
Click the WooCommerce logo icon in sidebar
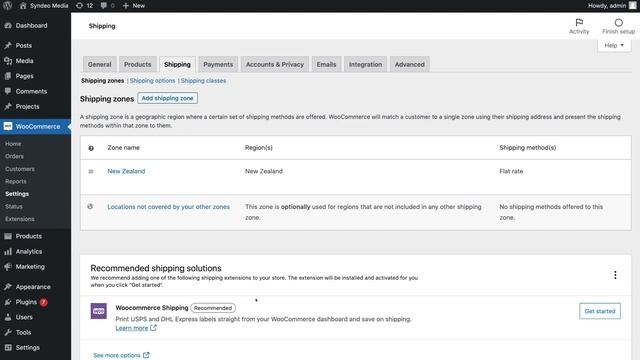tap(8, 127)
